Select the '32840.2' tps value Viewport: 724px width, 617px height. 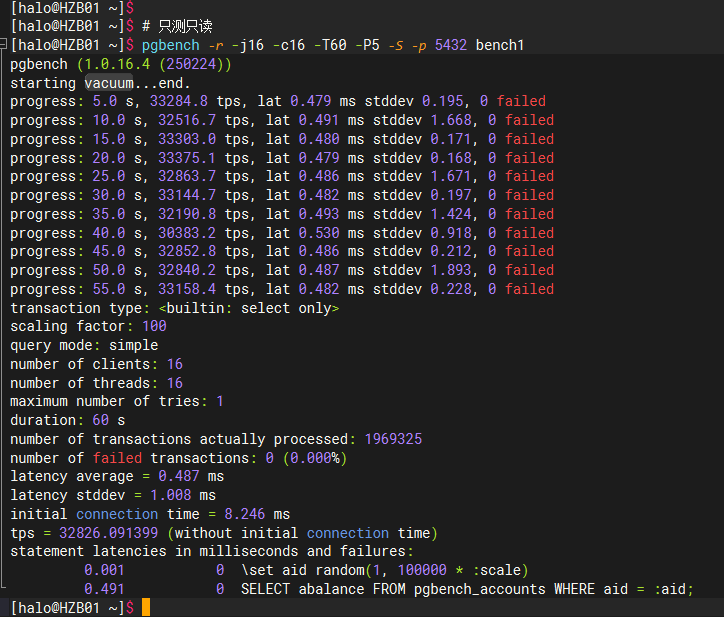point(187,270)
